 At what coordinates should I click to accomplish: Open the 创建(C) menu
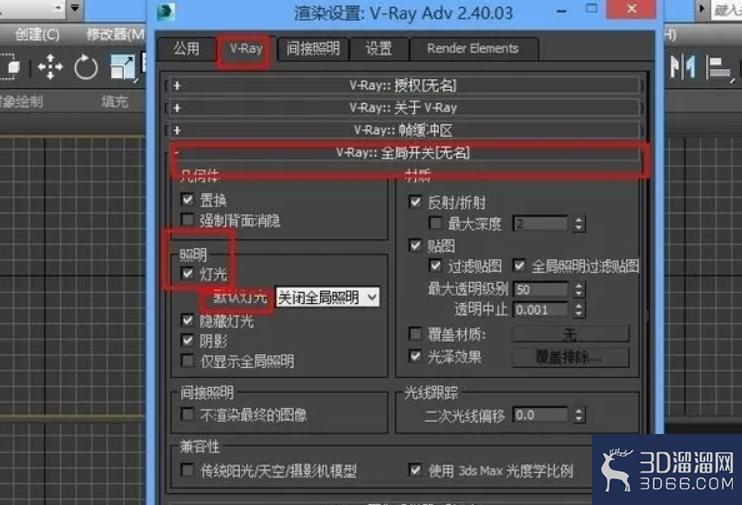click(x=37, y=35)
